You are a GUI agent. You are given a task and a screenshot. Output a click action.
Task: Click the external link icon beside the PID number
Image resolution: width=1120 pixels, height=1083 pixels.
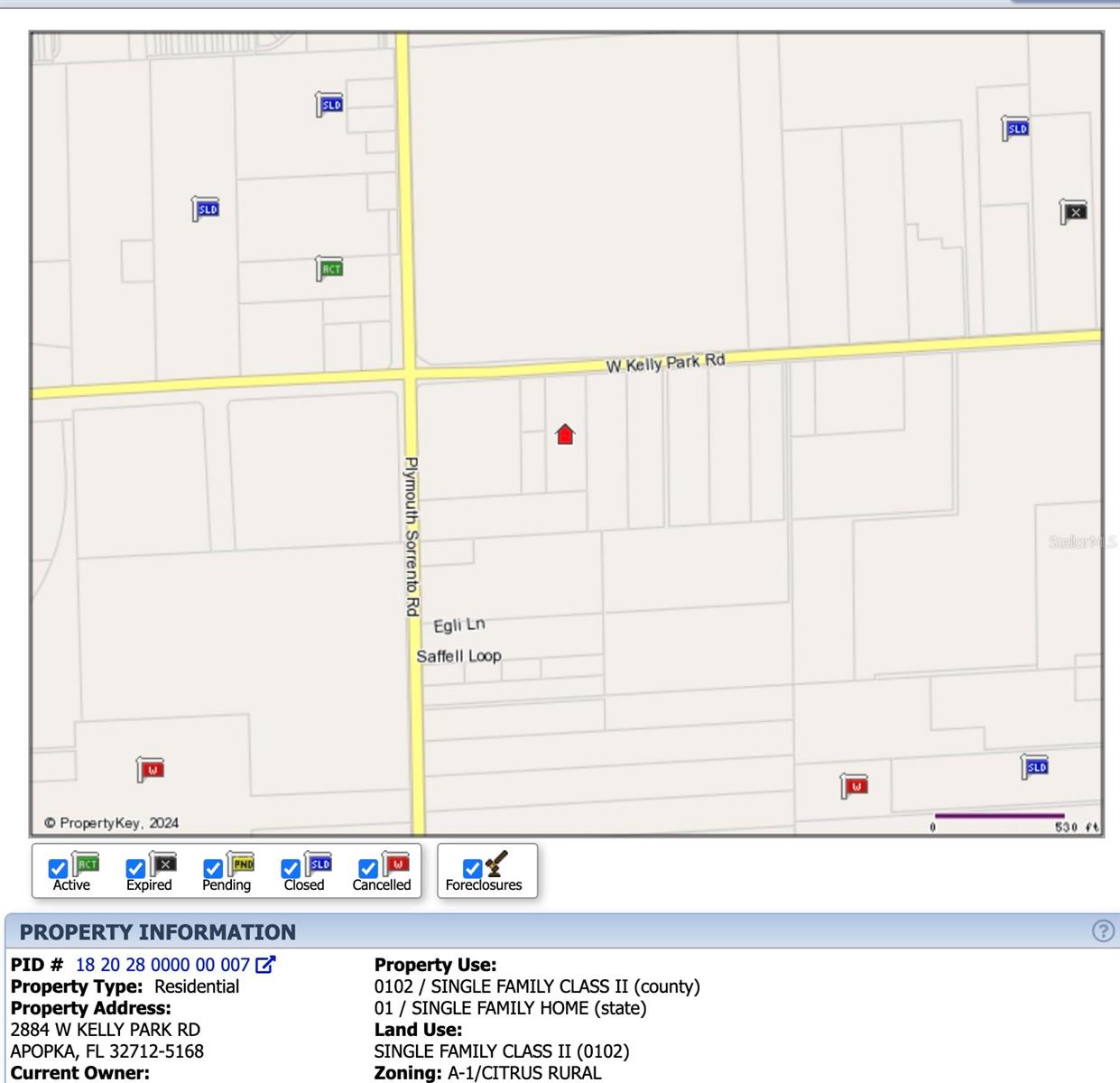pyautogui.click(x=265, y=965)
